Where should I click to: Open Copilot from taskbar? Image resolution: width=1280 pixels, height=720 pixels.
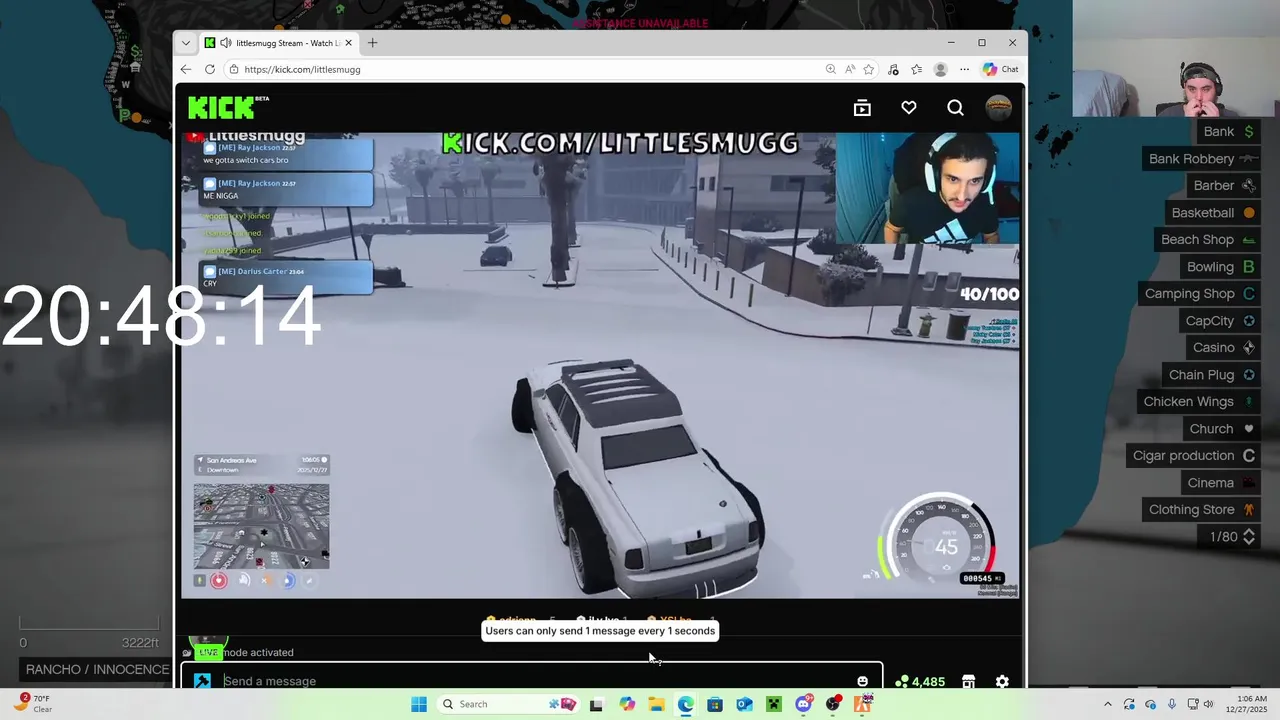coord(627,704)
